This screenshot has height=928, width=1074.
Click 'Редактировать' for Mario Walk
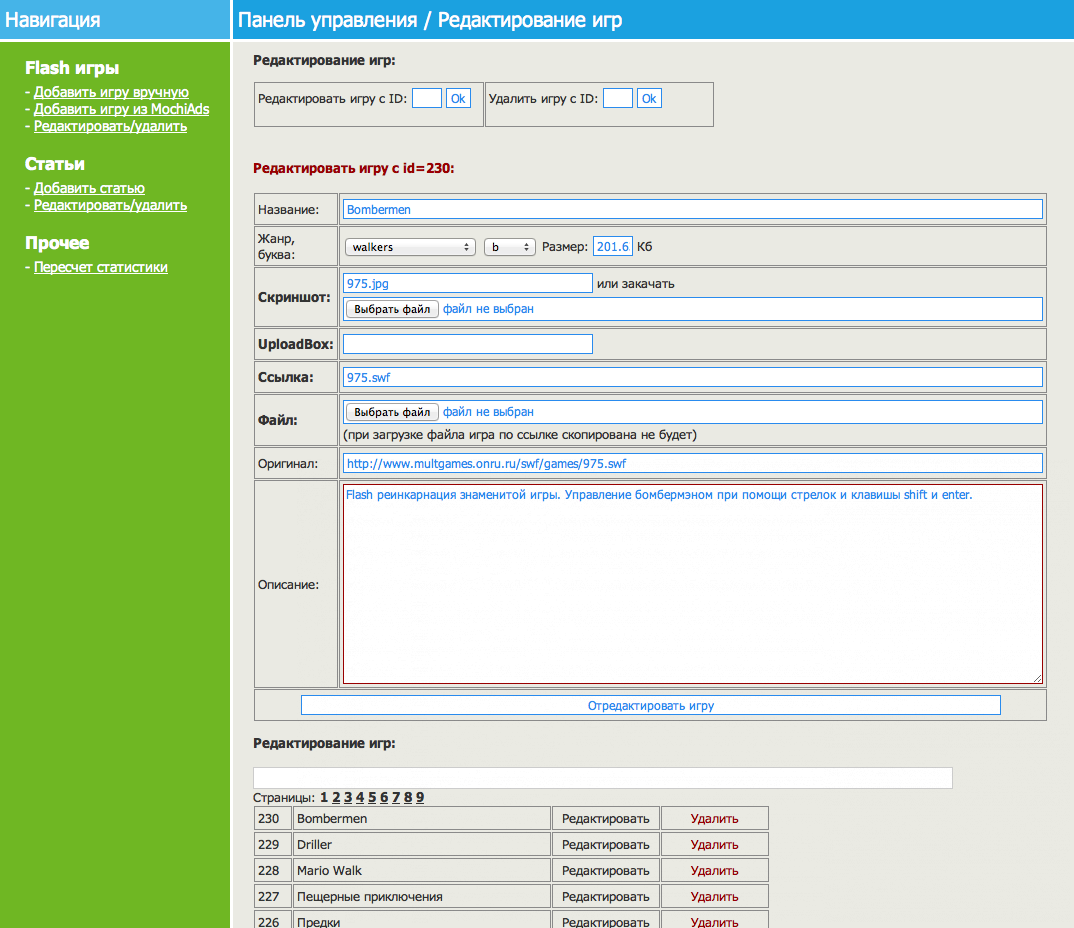[x=605, y=871]
